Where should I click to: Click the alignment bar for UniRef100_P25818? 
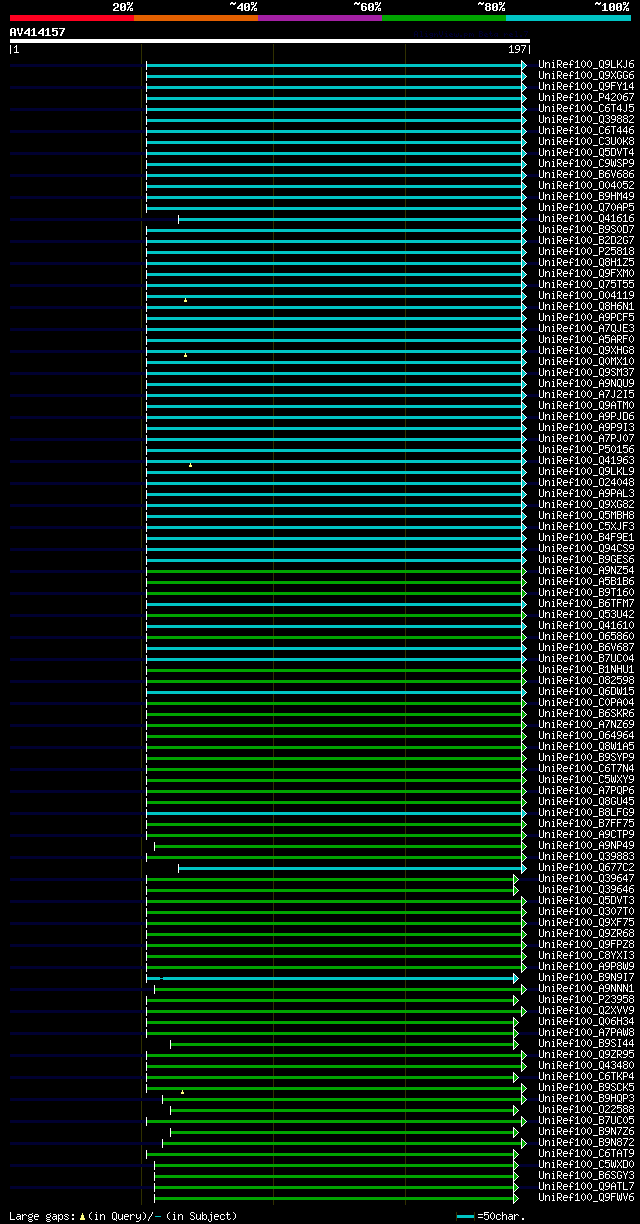pos(336,251)
